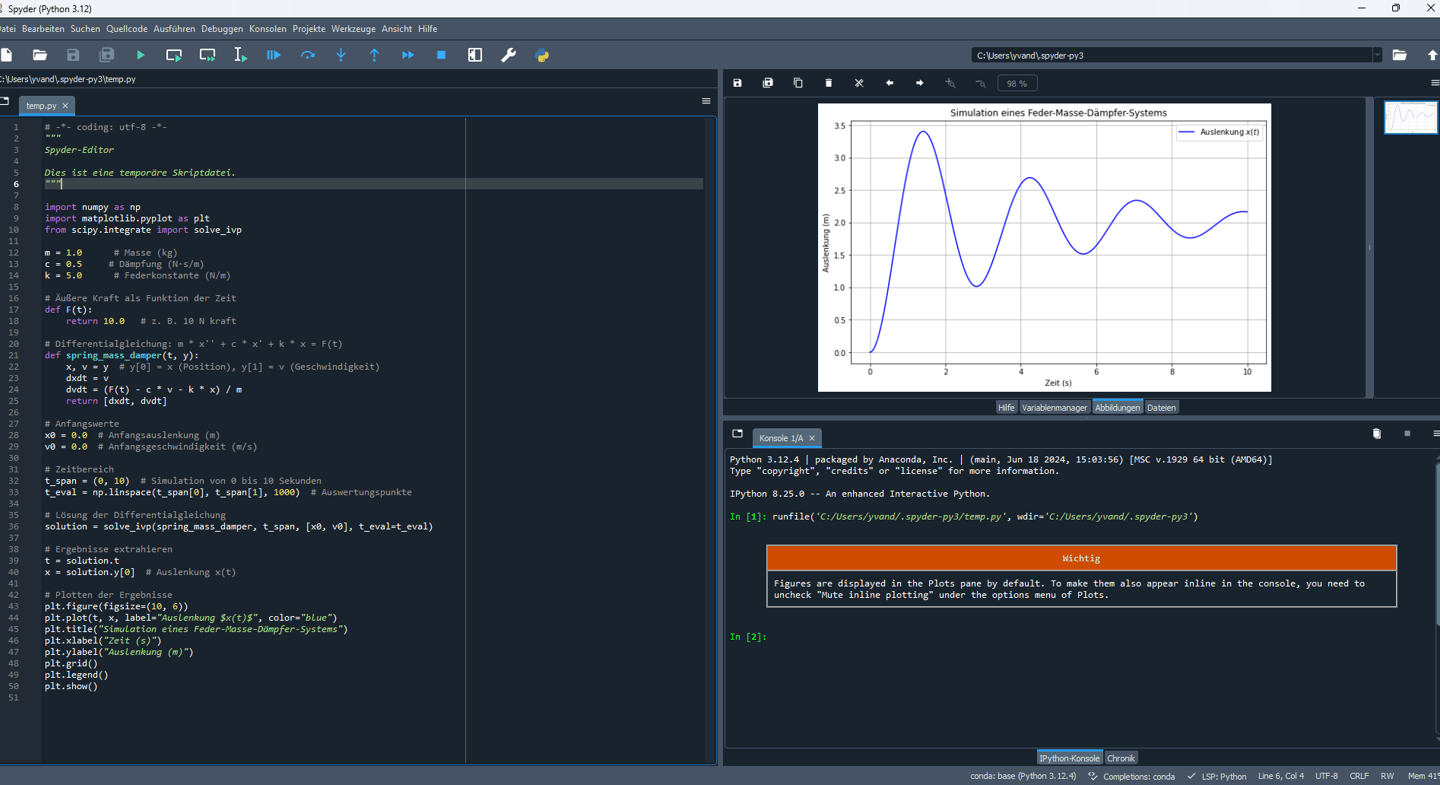The width and height of the screenshot is (1440, 785).
Task: Switch to the Variablenmanager tab
Action: [x=1054, y=407]
